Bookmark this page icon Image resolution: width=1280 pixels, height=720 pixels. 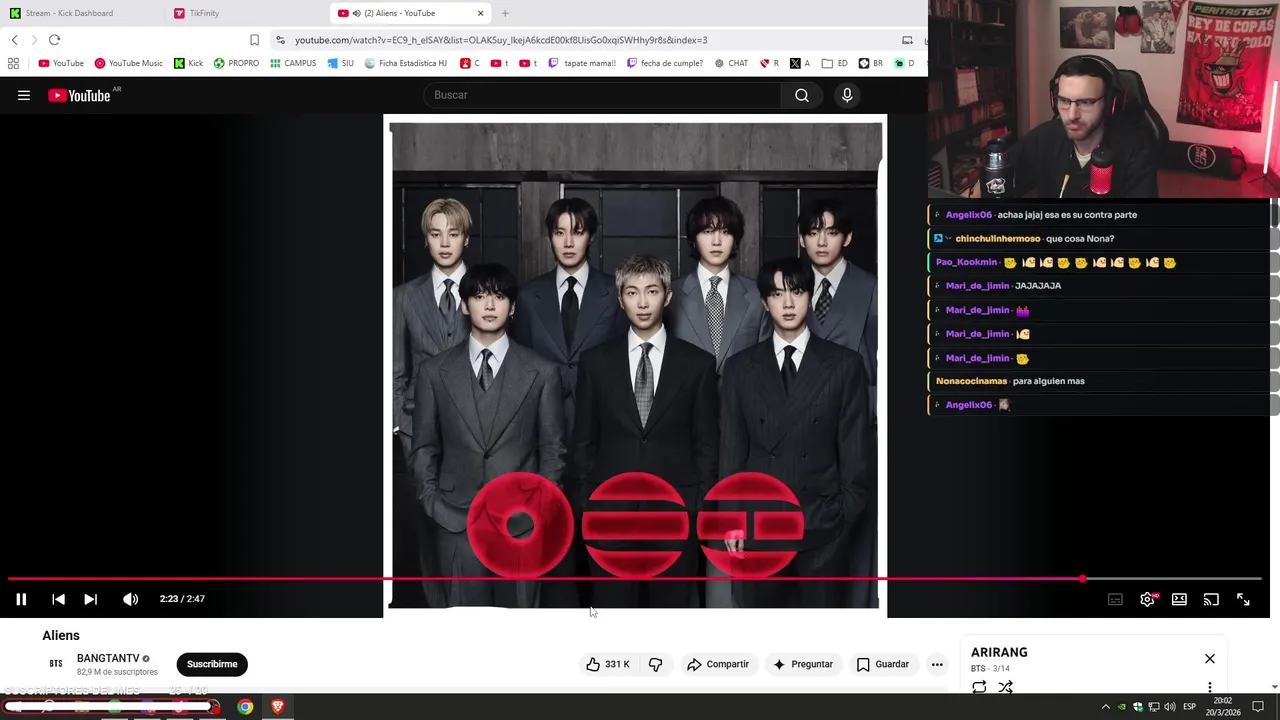pyautogui.click(x=254, y=40)
